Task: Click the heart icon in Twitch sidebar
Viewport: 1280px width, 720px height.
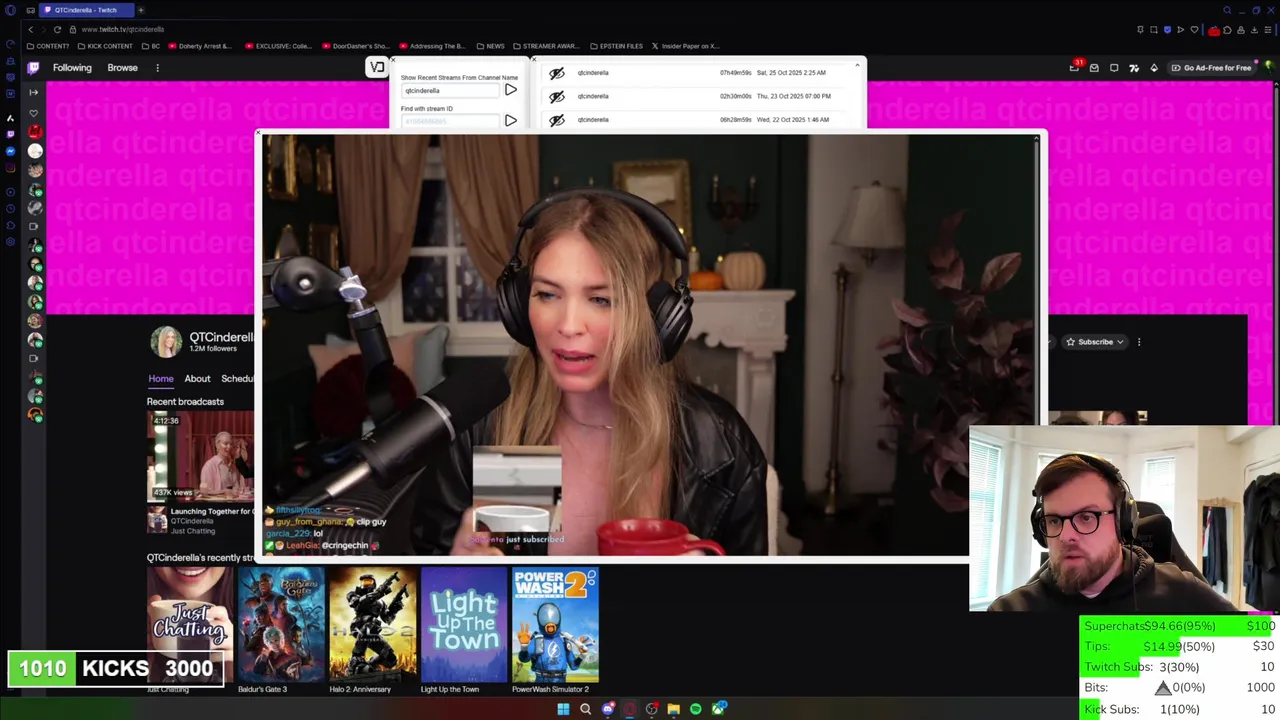Action: click(x=33, y=113)
